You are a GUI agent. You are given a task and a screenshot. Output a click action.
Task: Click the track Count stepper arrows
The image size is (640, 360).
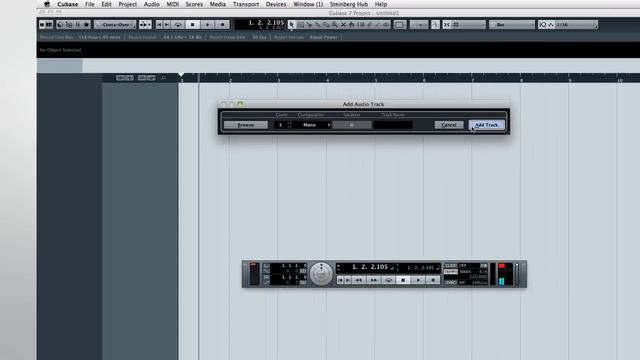289,125
